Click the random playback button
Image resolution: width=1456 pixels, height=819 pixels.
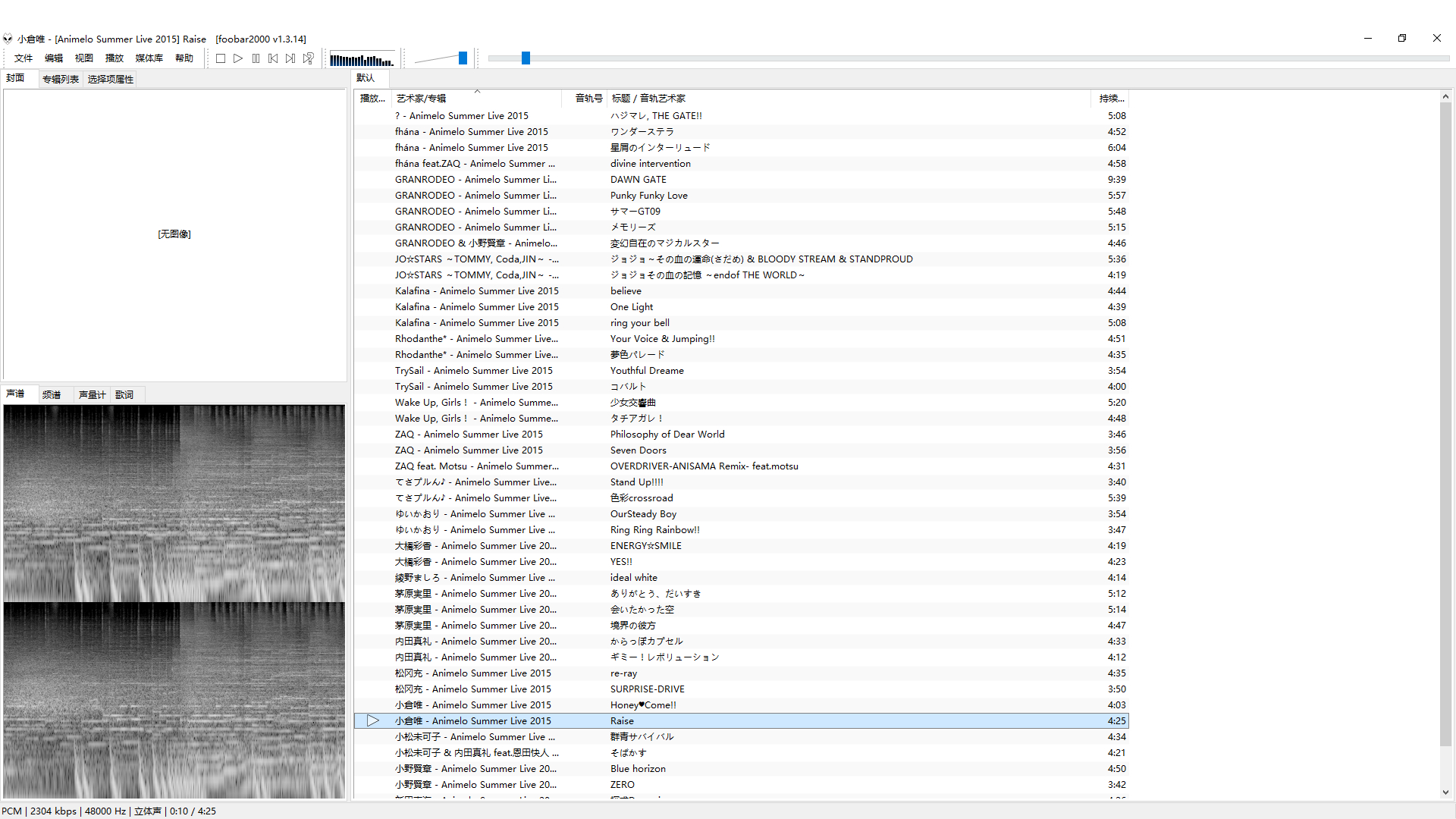(309, 58)
